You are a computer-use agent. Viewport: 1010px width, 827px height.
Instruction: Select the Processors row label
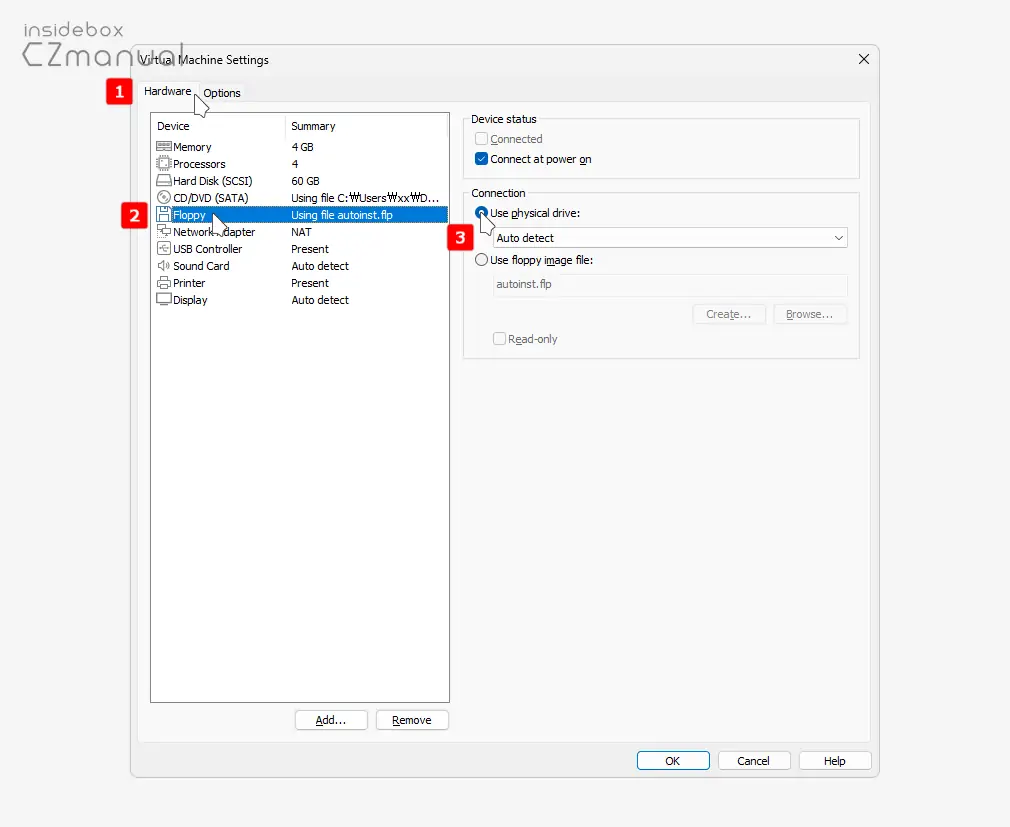pyautogui.click(x=199, y=164)
